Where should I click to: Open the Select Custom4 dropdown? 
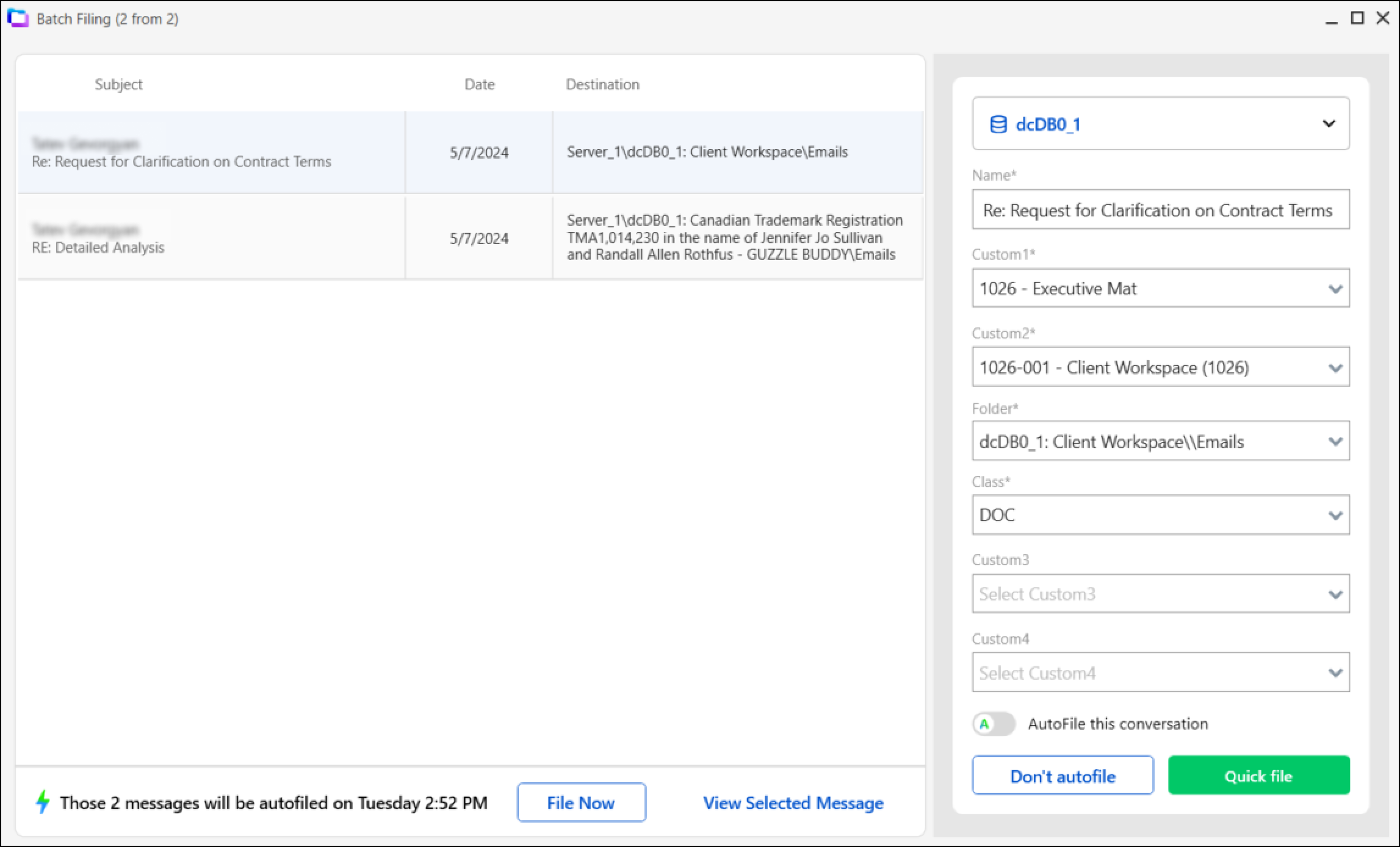(x=1334, y=672)
